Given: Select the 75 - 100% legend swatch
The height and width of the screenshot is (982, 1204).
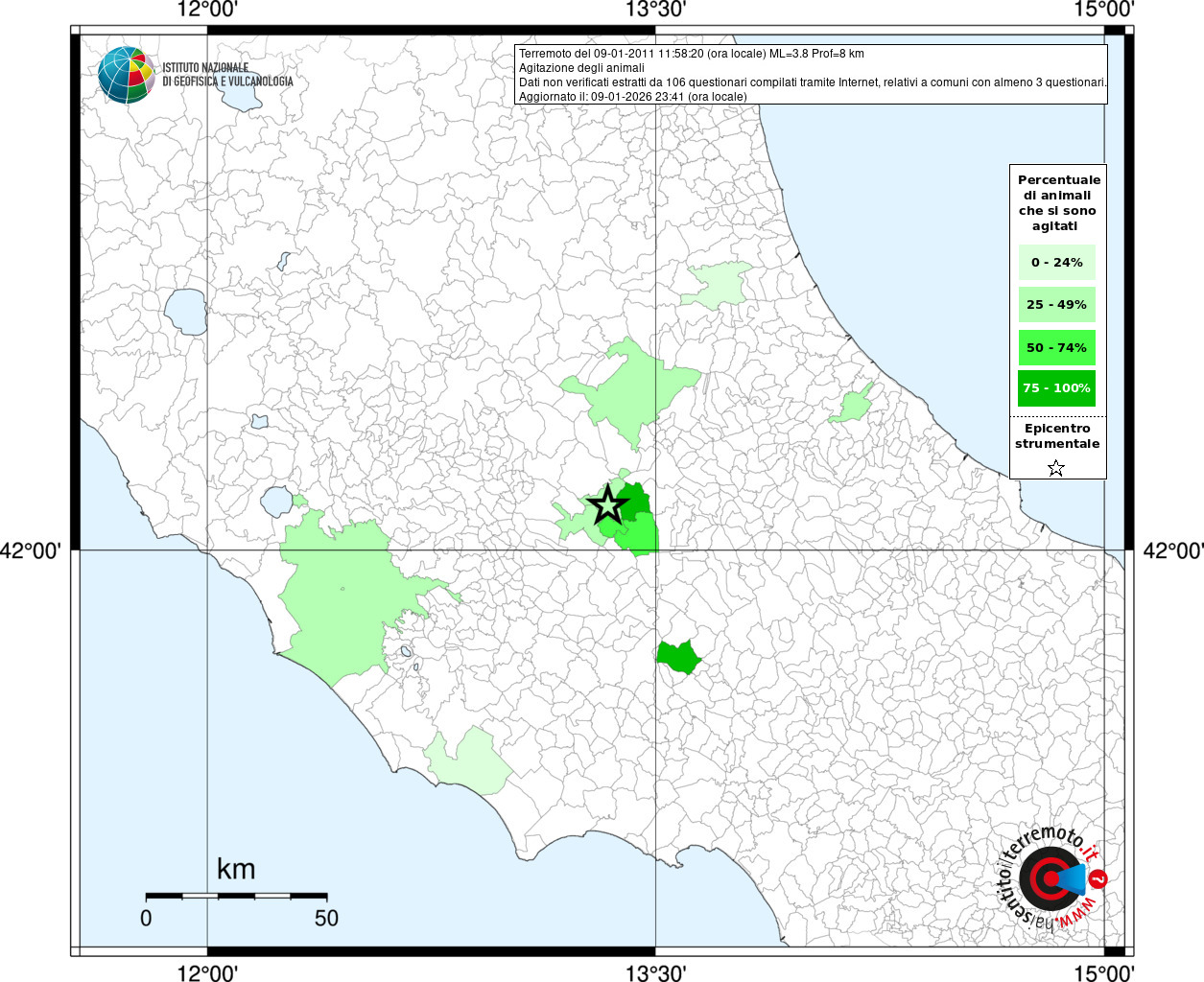Looking at the screenshot, I should click(x=1056, y=388).
